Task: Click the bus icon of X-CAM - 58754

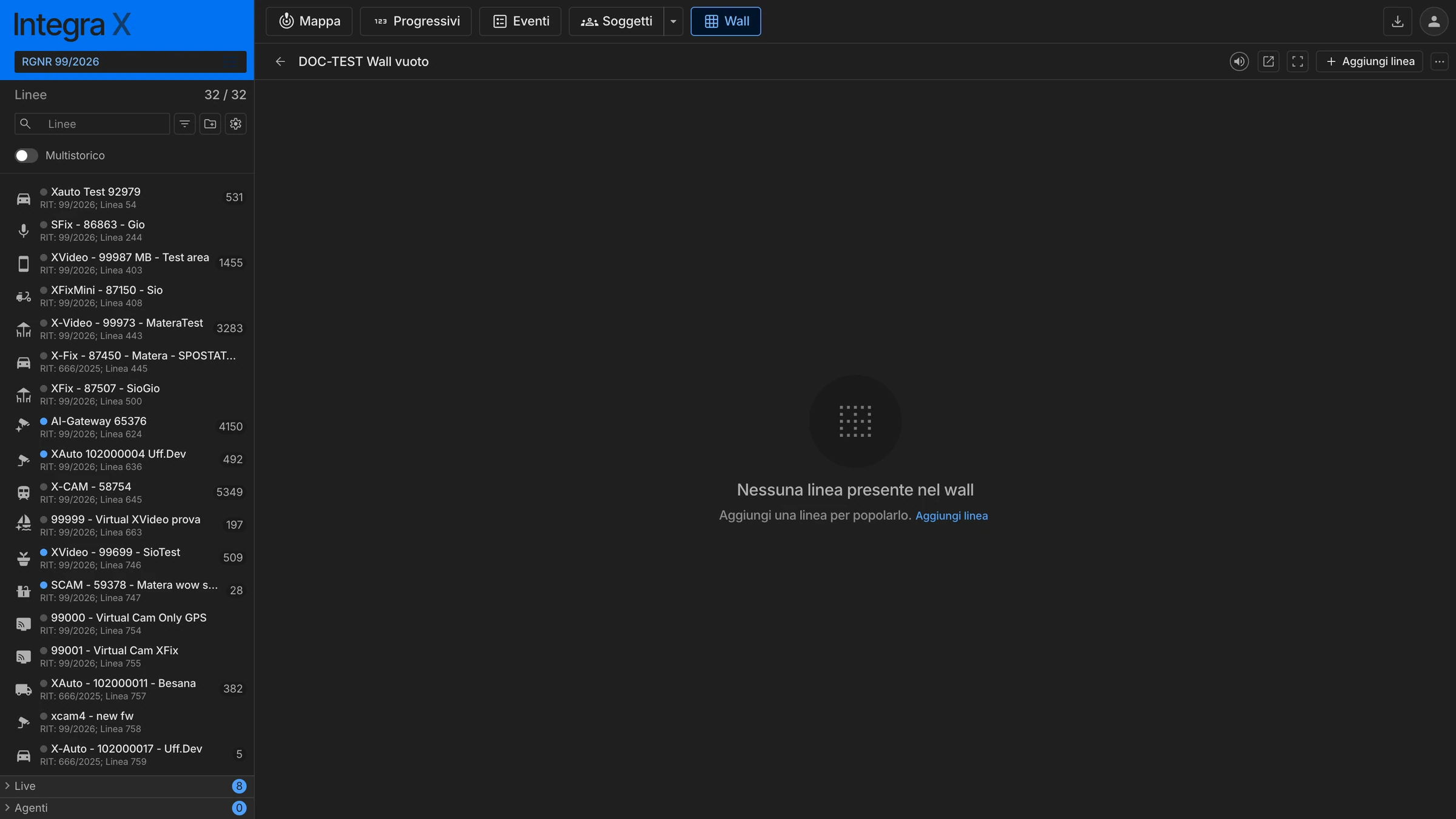Action: point(24,493)
